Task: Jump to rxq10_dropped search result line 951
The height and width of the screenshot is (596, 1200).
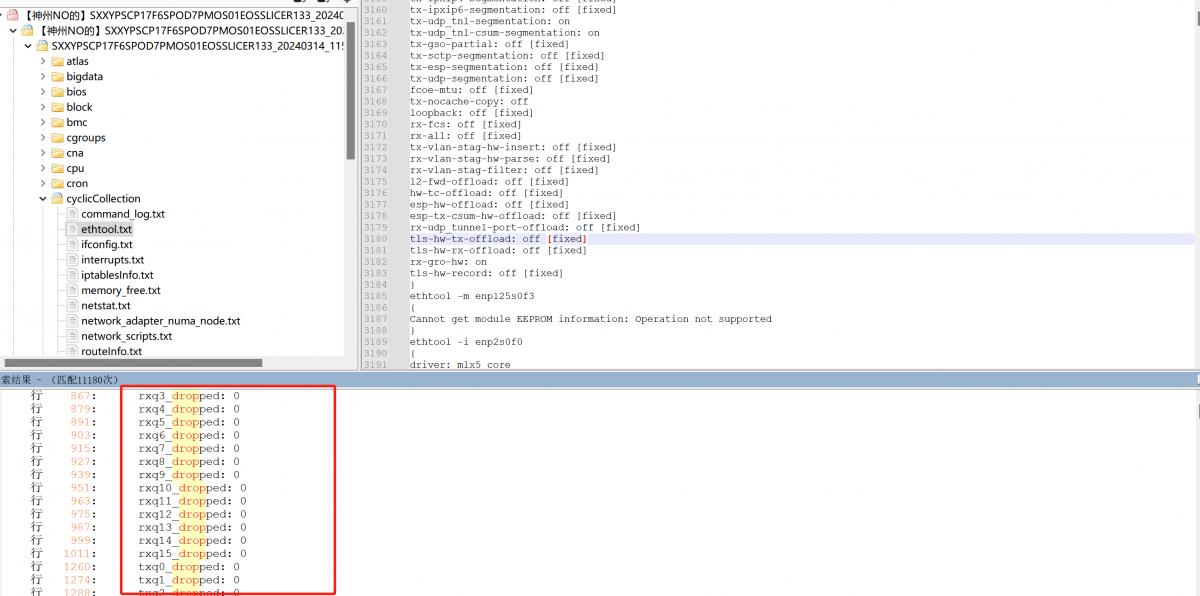Action: (192, 488)
